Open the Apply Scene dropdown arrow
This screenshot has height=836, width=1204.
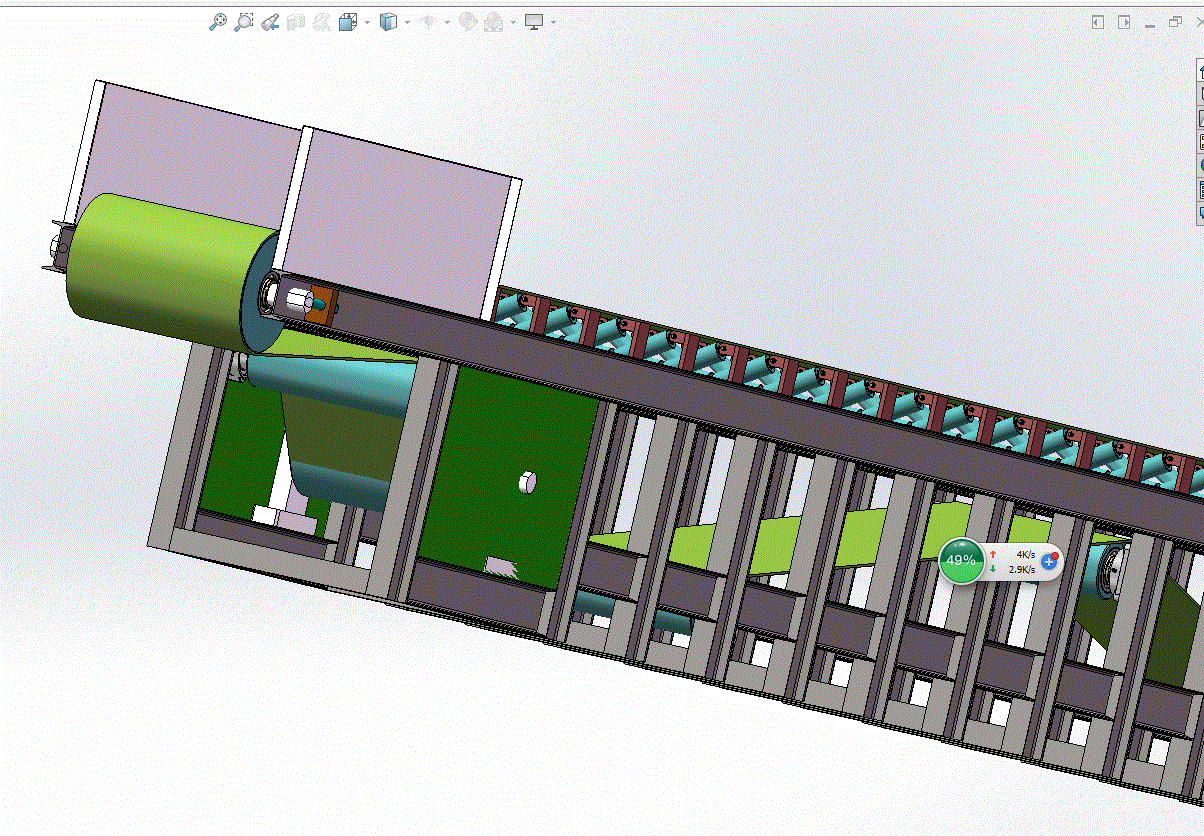(513, 22)
